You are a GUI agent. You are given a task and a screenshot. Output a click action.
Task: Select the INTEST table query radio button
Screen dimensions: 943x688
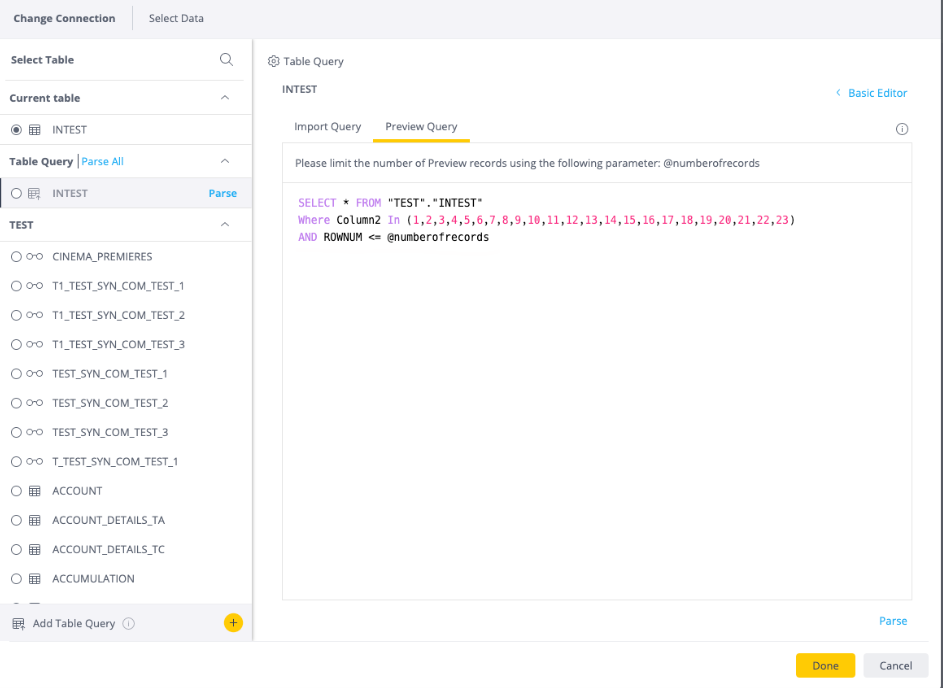[x=16, y=194]
